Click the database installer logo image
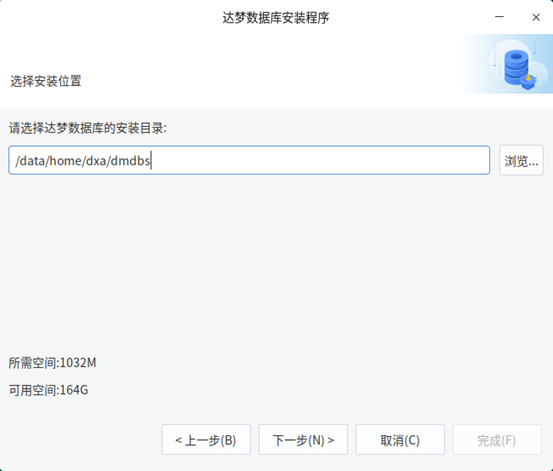The width and height of the screenshot is (553, 471). pos(508,64)
